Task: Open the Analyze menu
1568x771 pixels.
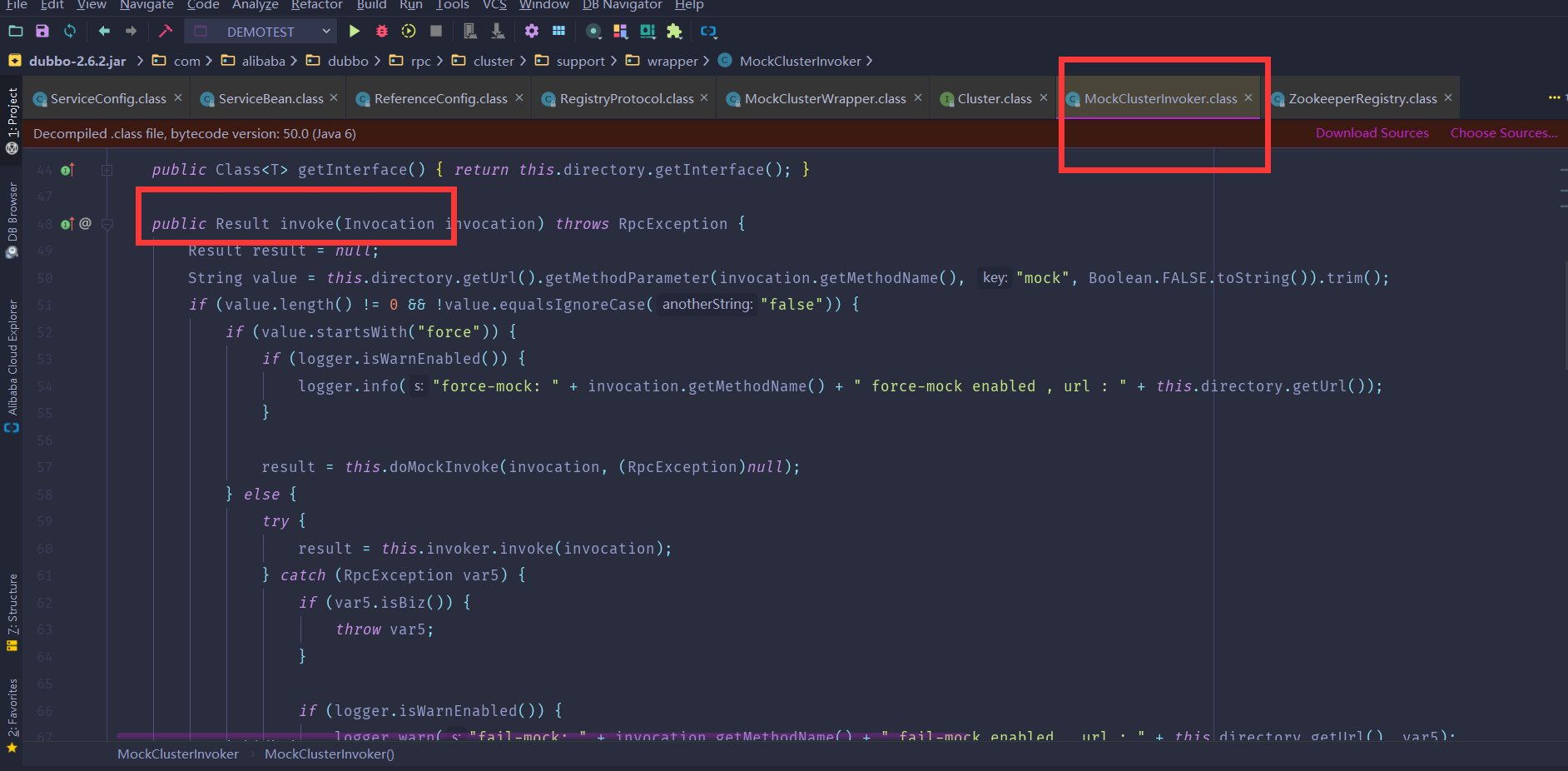Action: click(255, 5)
